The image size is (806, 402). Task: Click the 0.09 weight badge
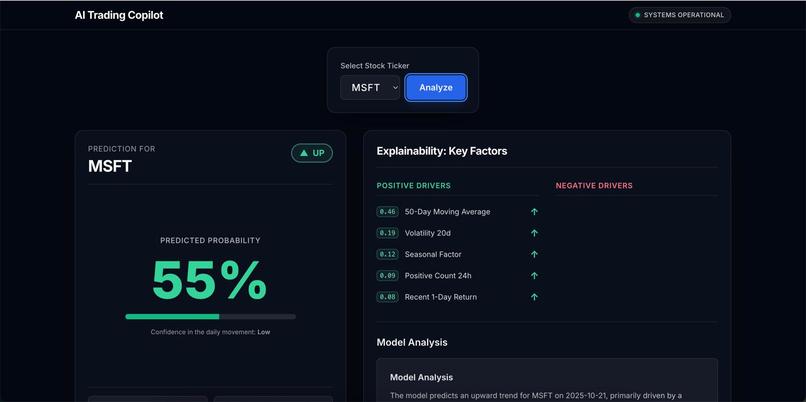388,276
